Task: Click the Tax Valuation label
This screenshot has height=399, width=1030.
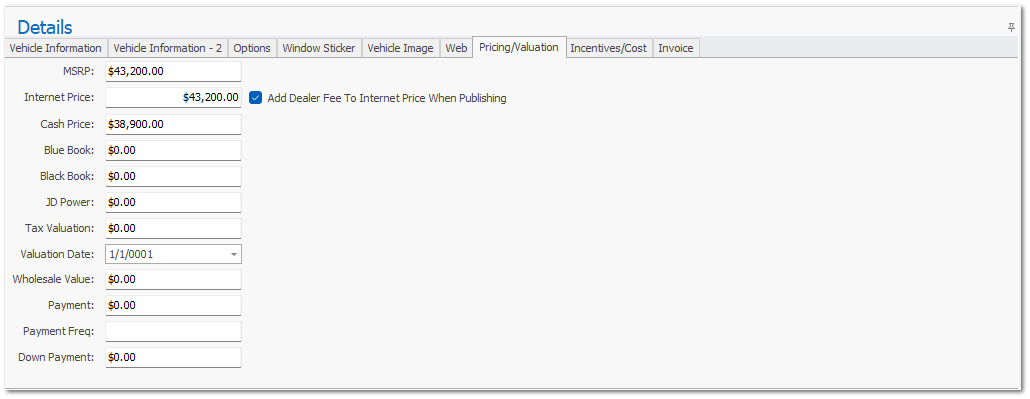Action: (60, 228)
